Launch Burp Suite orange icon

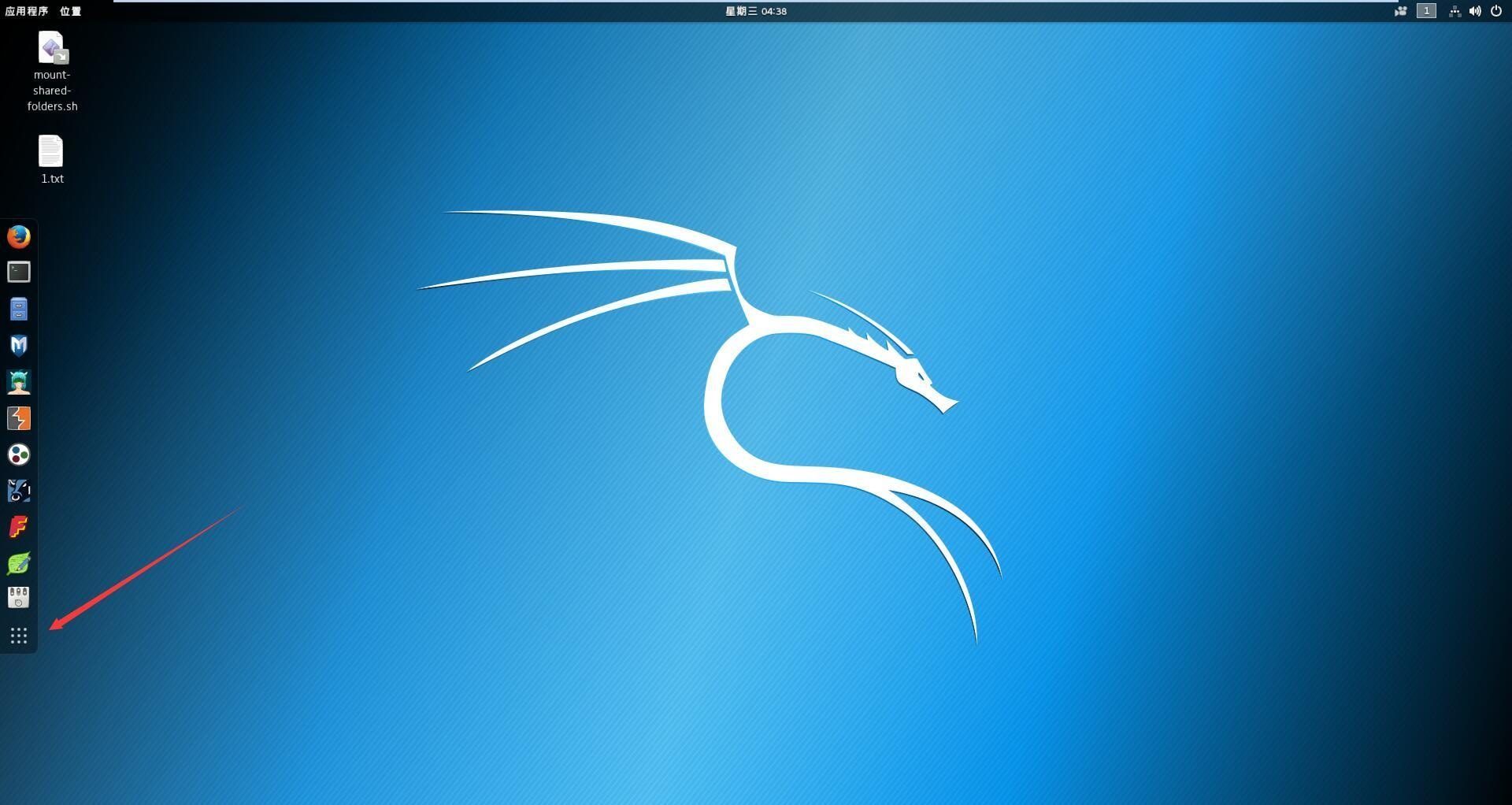(x=19, y=418)
